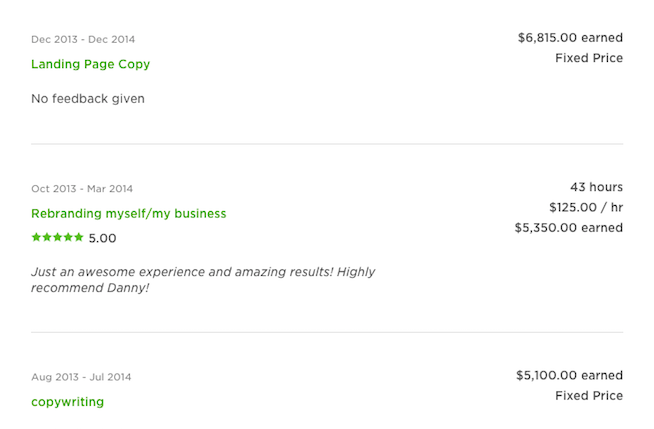Click the first green star of the rating
Image resolution: width=654 pixels, height=429 pixels.
[x=36, y=238]
